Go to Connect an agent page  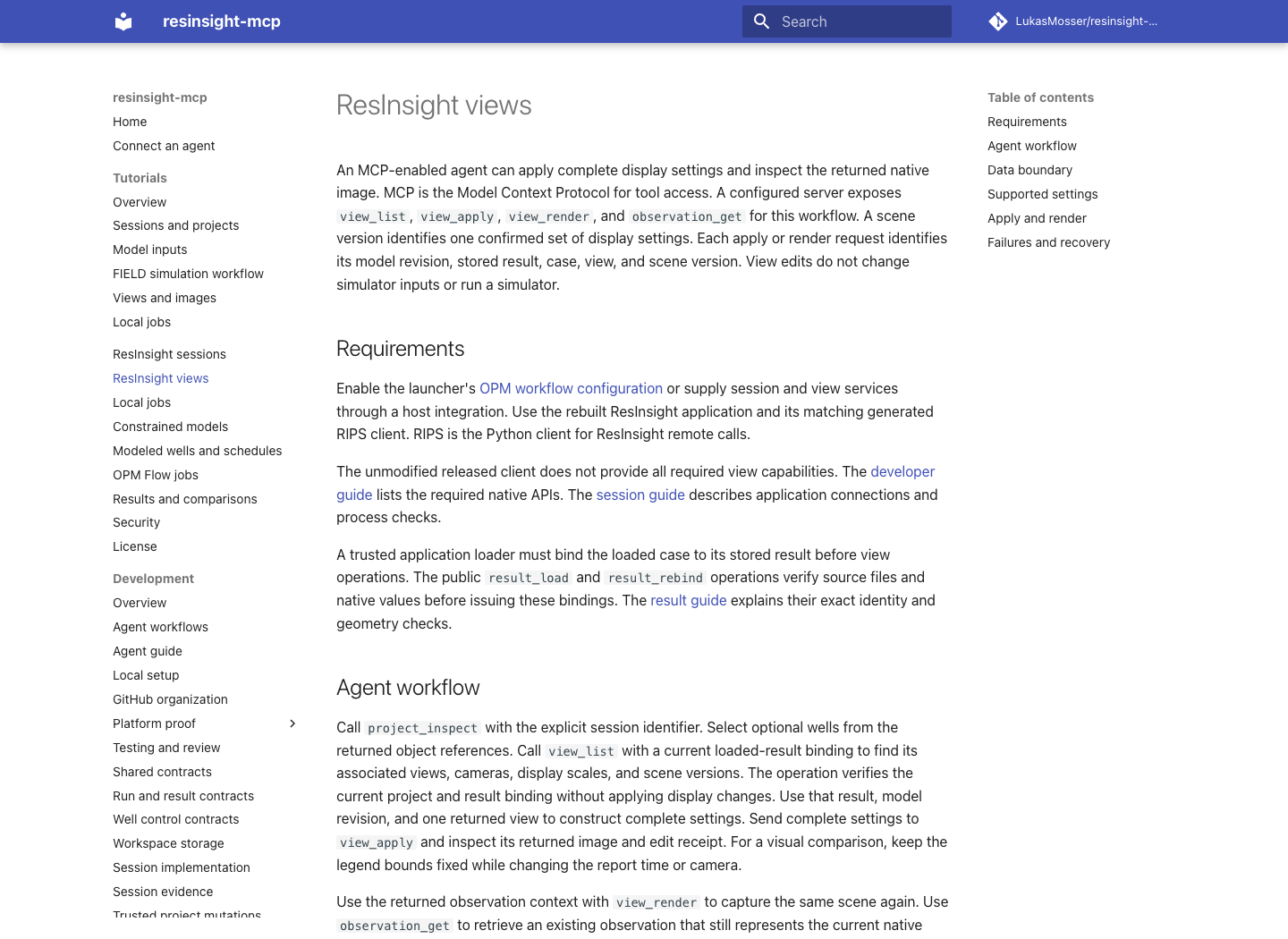164,146
